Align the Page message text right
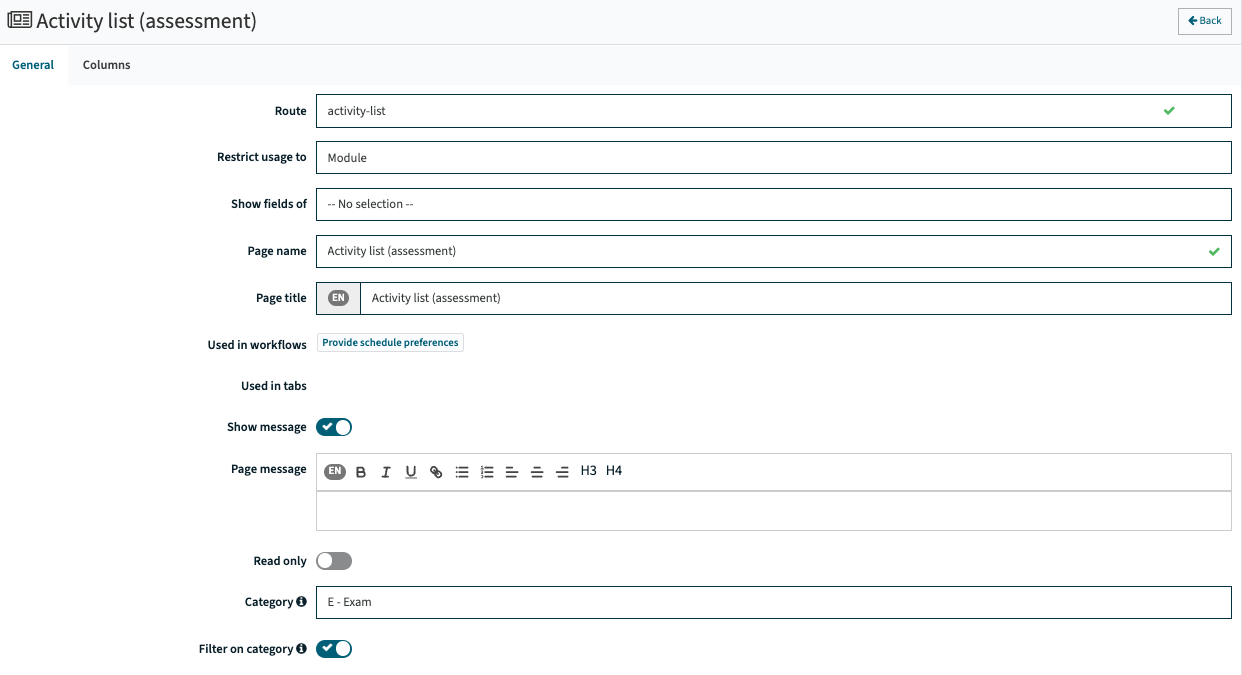This screenshot has height=675, width=1242. point(562,472)
